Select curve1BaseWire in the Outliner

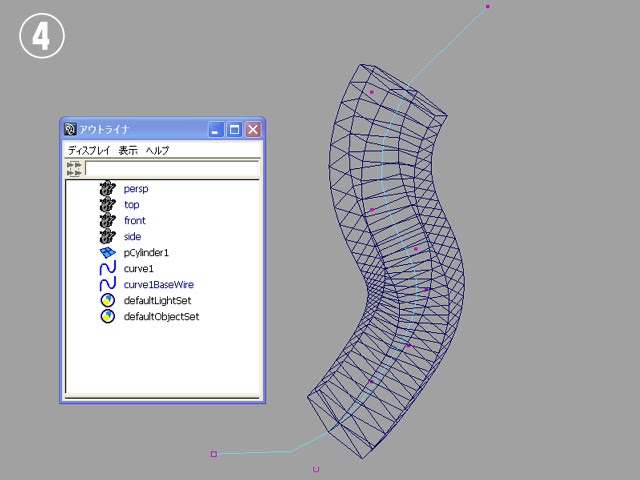(158, 284)
